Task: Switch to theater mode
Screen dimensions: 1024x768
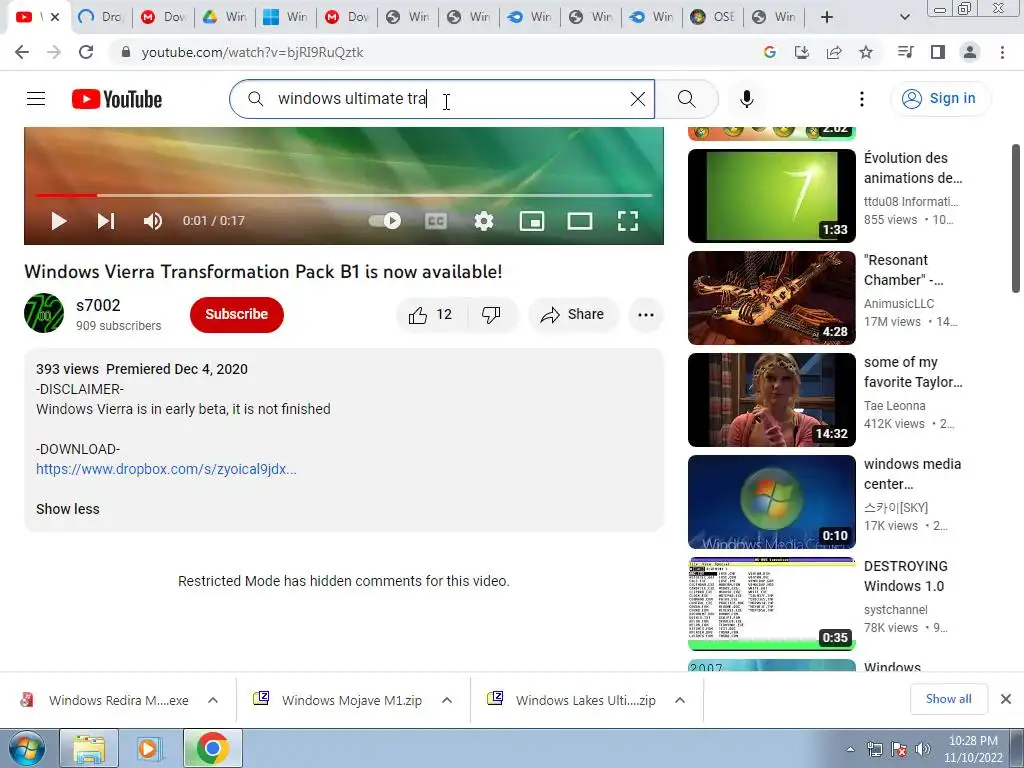Action: (x=580, y=221)
